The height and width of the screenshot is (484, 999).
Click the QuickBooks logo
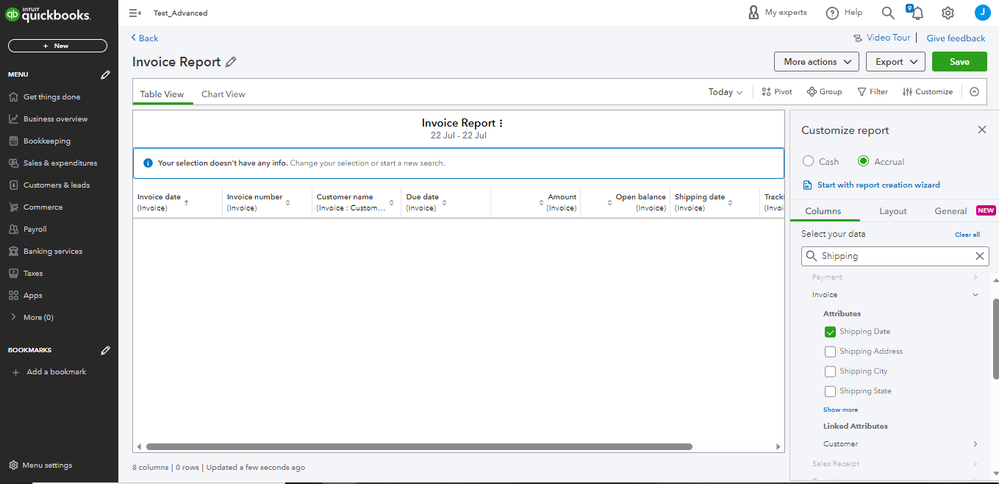tap(48, 17)
